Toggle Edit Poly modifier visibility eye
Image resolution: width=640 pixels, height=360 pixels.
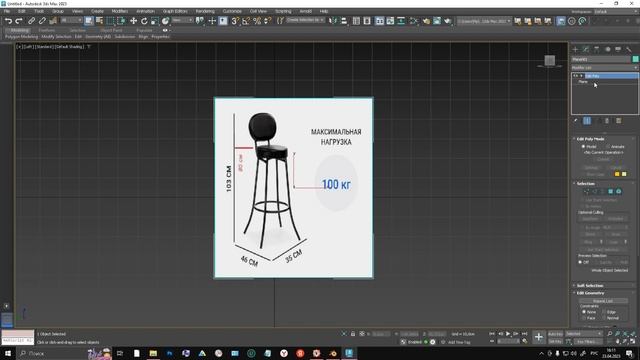[576, 76]
